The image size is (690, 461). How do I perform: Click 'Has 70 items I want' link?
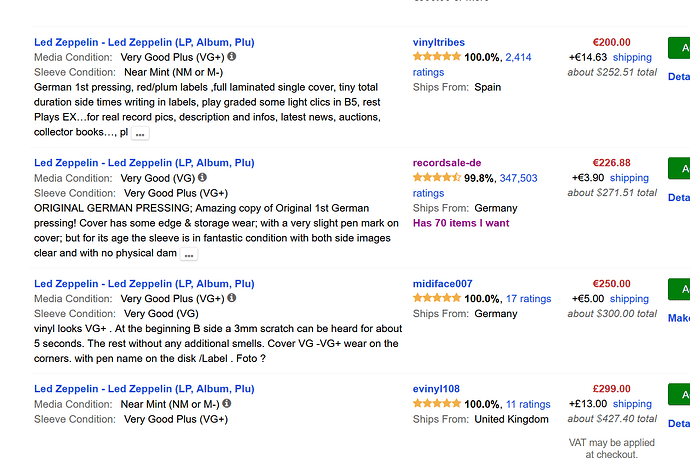pyautogui.click(x=461, y=223)
